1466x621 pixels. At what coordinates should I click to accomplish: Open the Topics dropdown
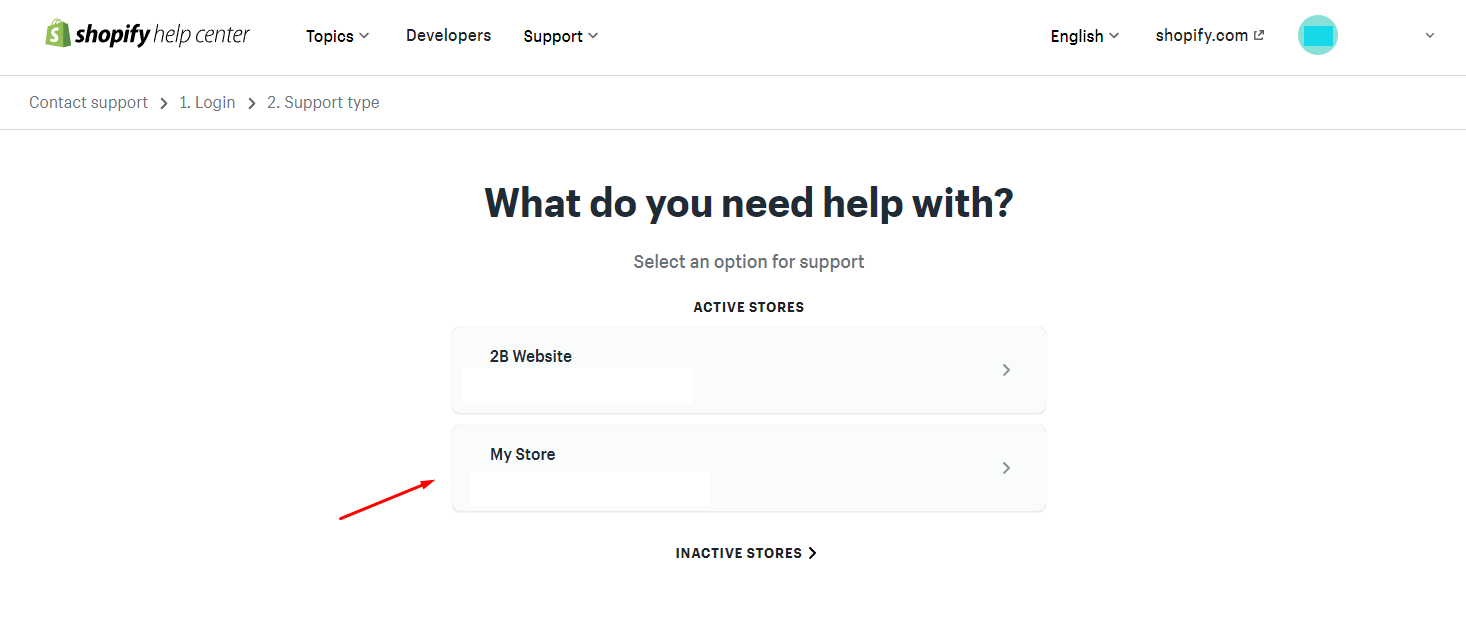(x=337, y=35)
